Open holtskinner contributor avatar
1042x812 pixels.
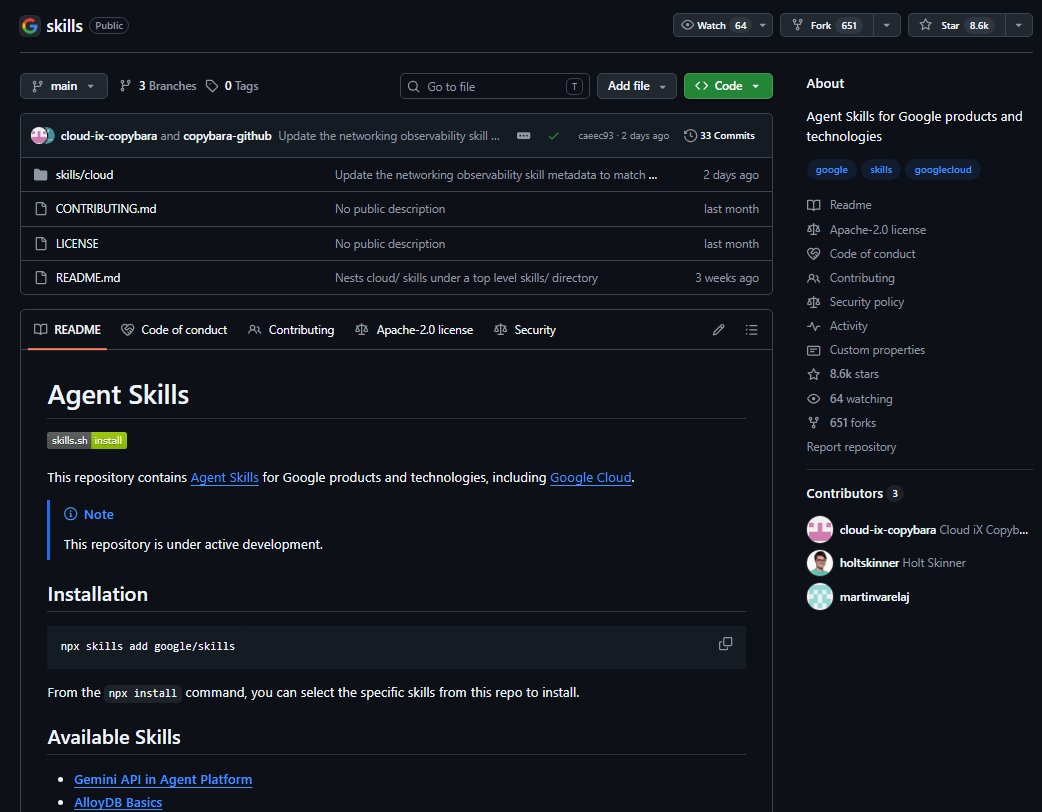point(819,563)
